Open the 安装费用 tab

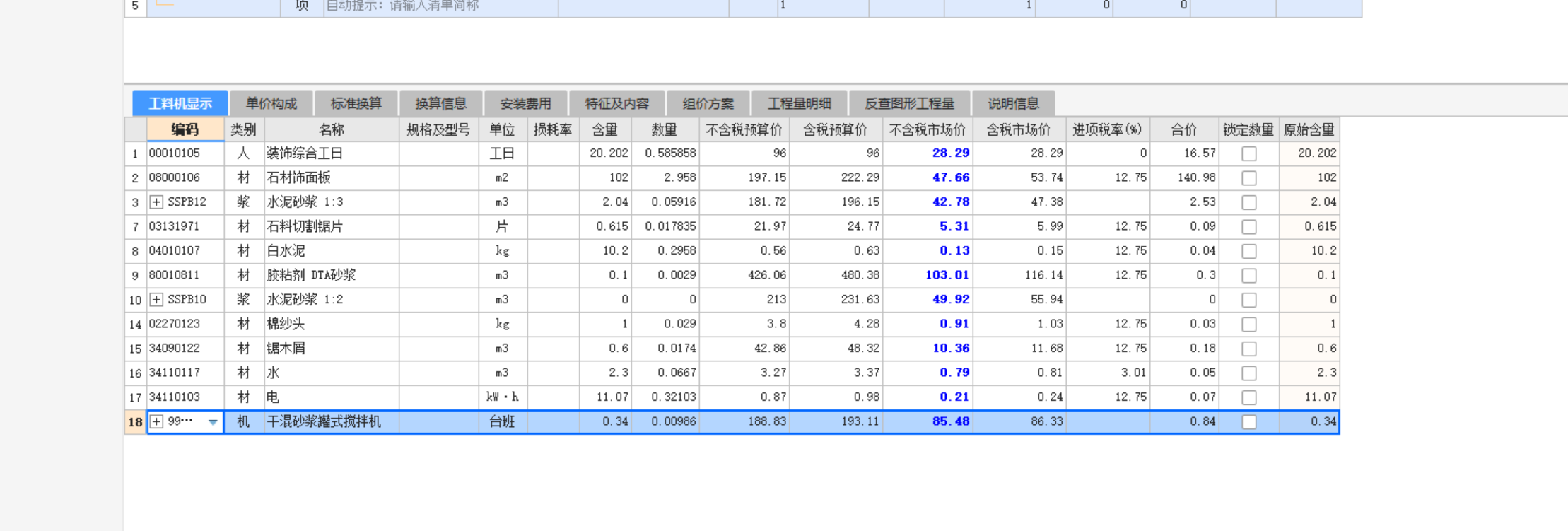tap(525, 103)
